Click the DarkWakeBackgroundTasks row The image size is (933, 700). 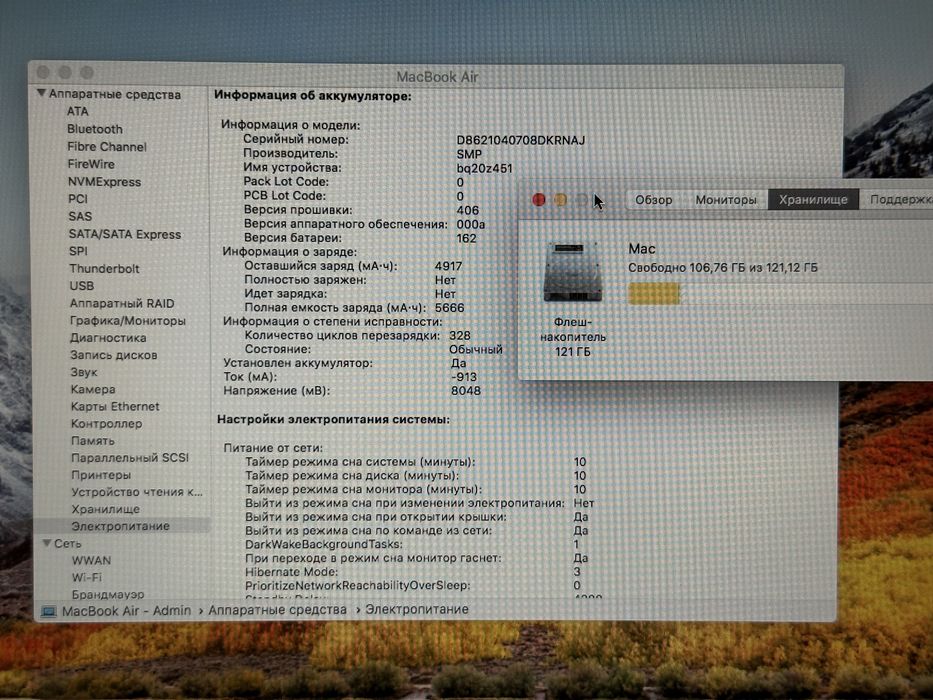point(412,545)
